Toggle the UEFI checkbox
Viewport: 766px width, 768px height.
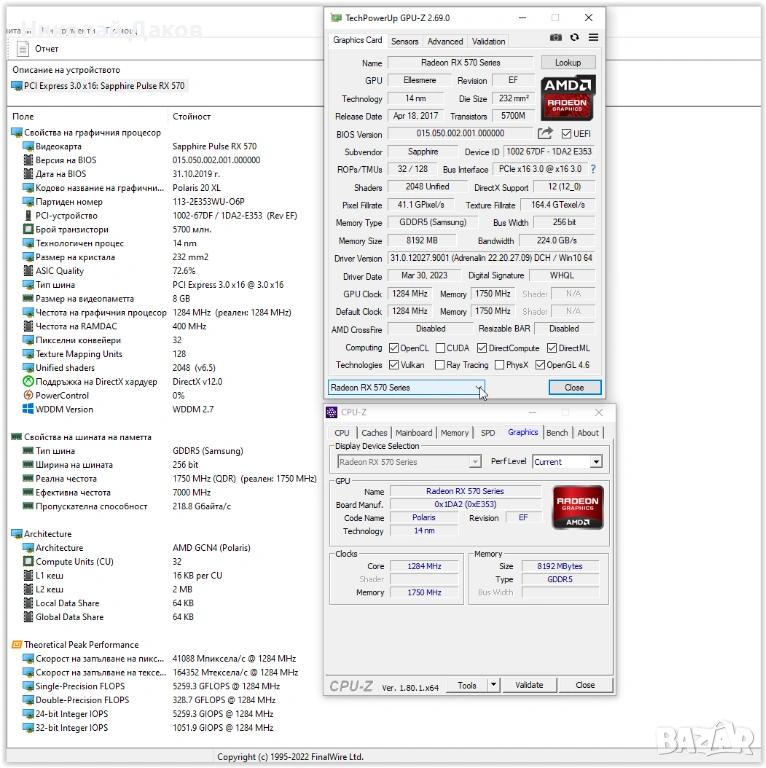coord(567,134)
